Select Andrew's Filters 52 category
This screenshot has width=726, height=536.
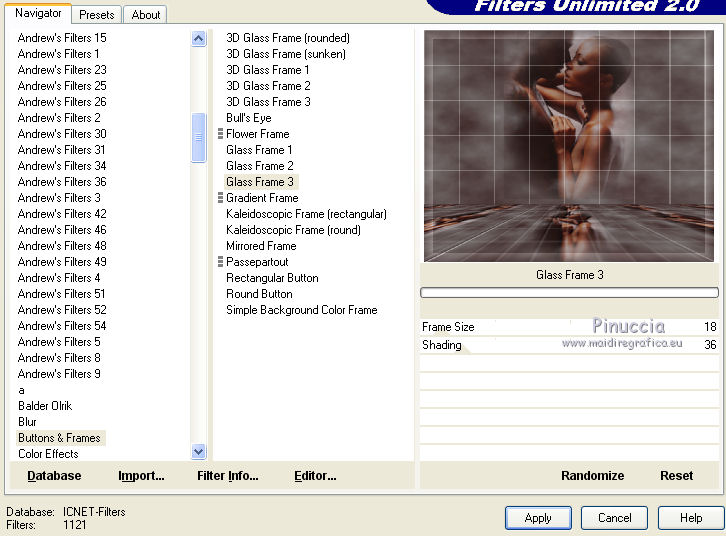[62, 310]
